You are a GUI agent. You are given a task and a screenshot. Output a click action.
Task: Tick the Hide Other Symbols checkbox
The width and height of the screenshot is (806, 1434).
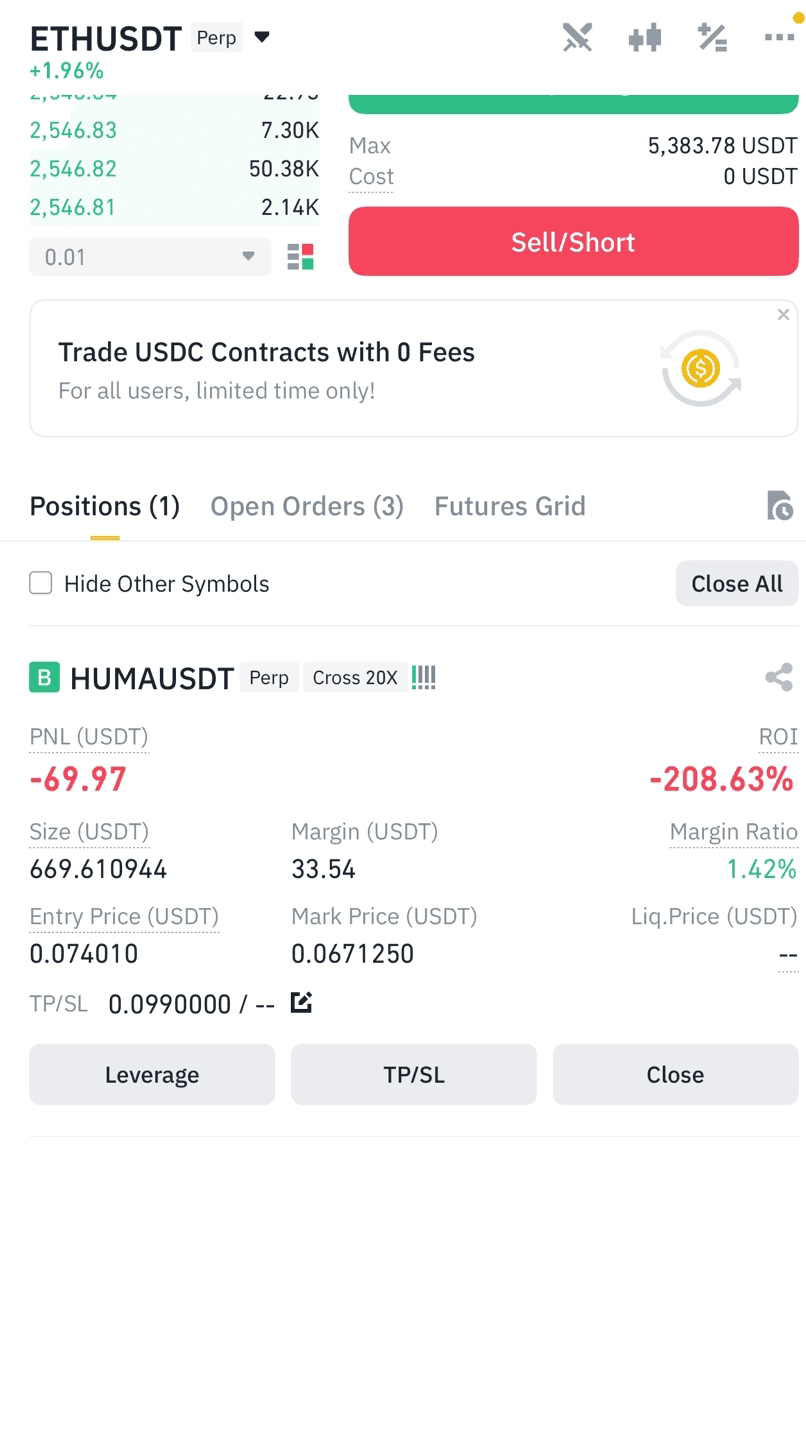(41, 583)
